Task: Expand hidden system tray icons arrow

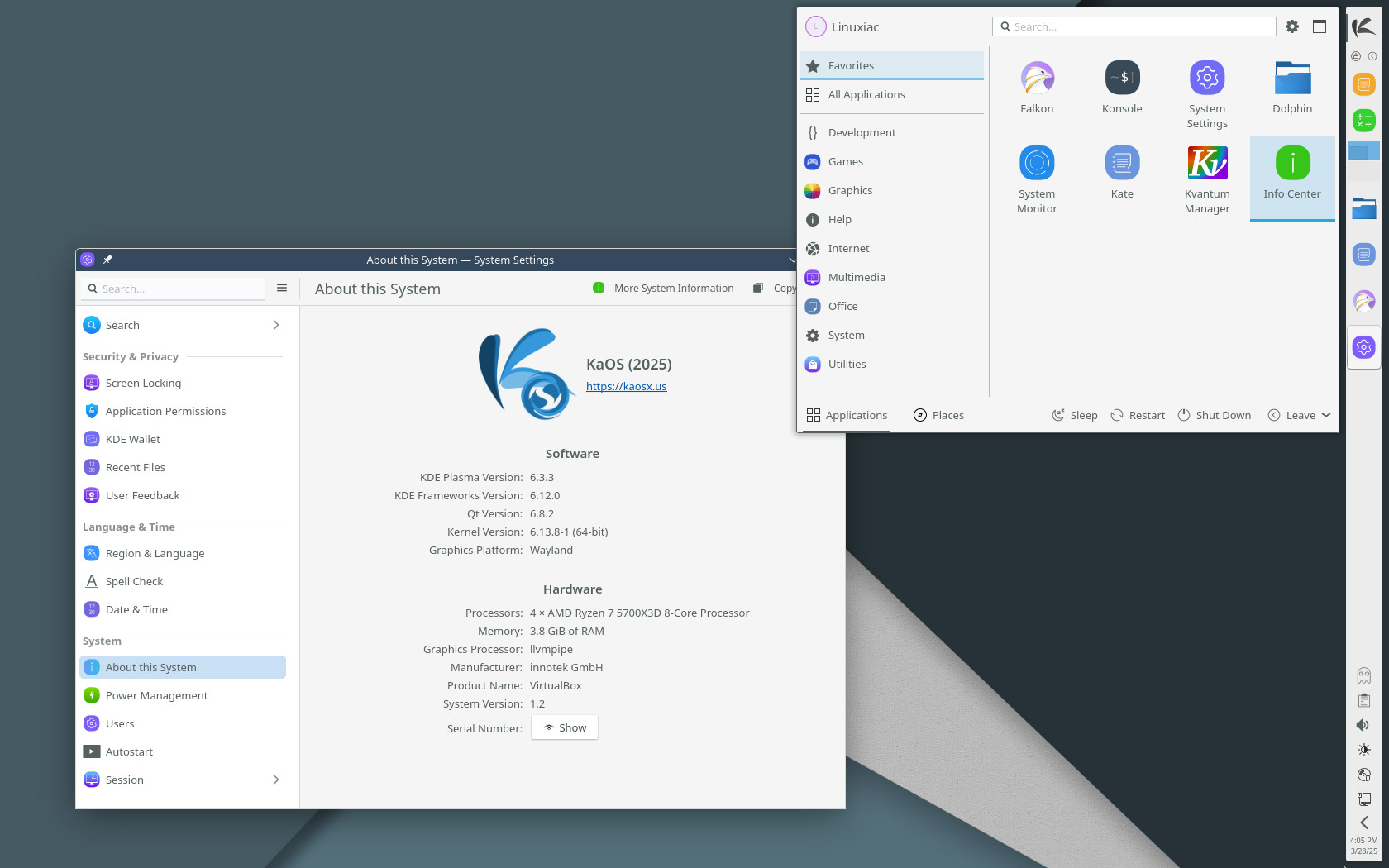Action: tap(1363, 823)
